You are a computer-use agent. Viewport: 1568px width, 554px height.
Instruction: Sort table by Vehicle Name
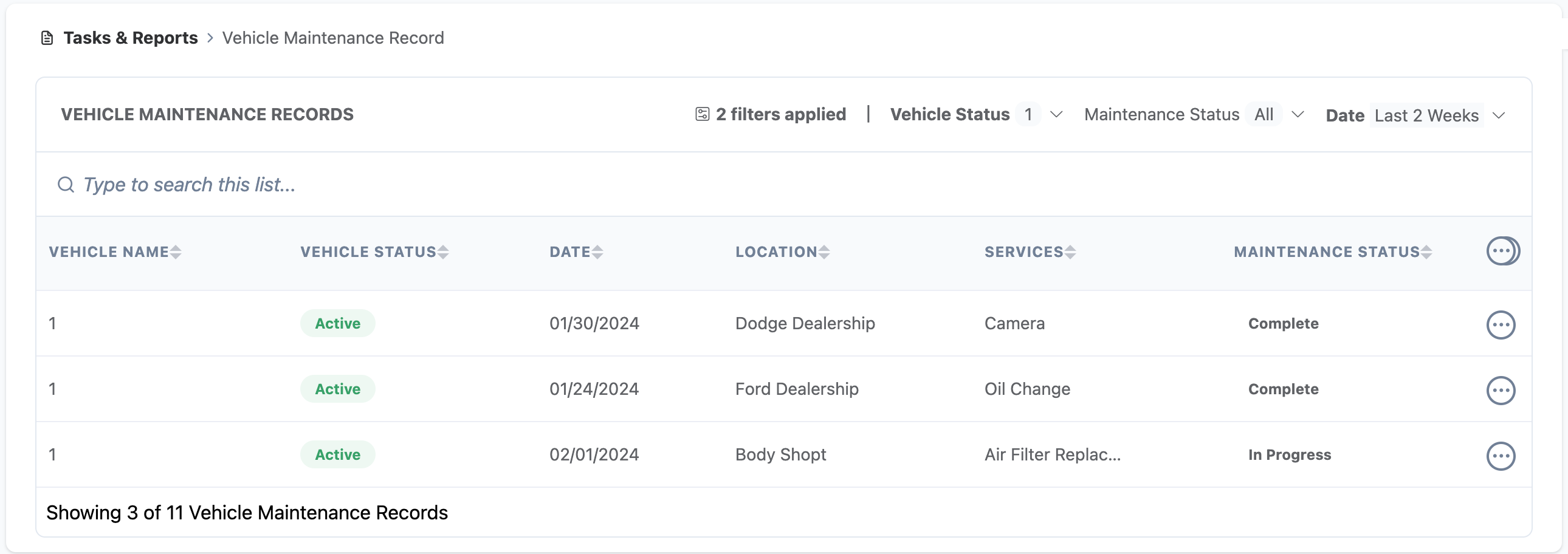175,252
